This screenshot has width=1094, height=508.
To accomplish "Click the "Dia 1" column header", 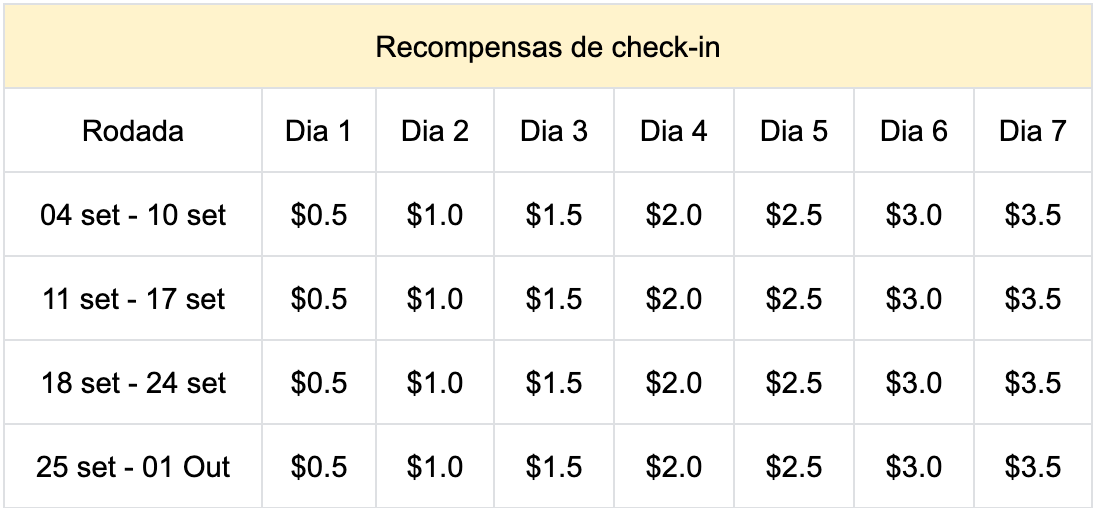I will pos(319,131).
